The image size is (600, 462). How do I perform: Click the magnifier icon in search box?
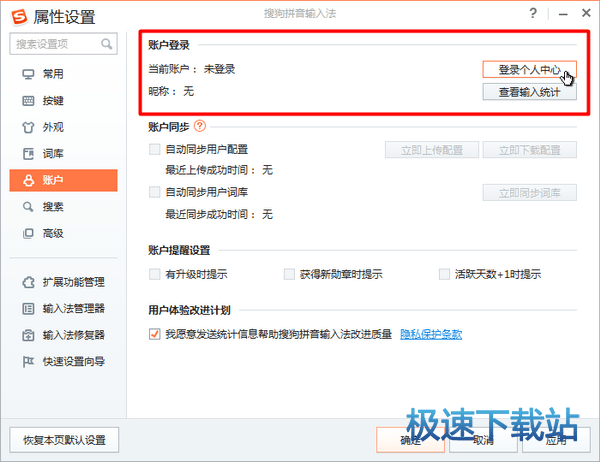tap(107, 44)
